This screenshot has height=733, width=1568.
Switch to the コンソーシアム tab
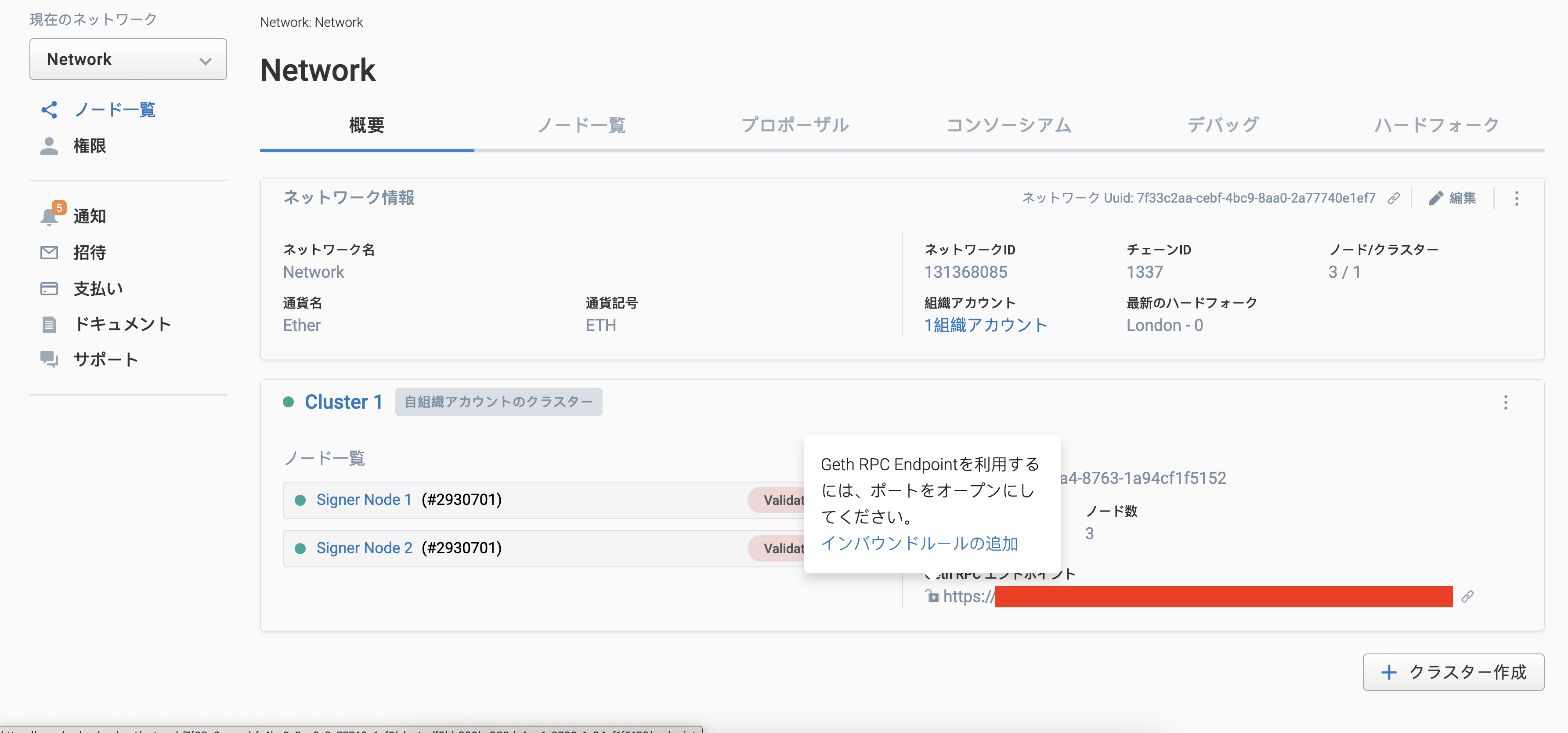coord(1009,125)
